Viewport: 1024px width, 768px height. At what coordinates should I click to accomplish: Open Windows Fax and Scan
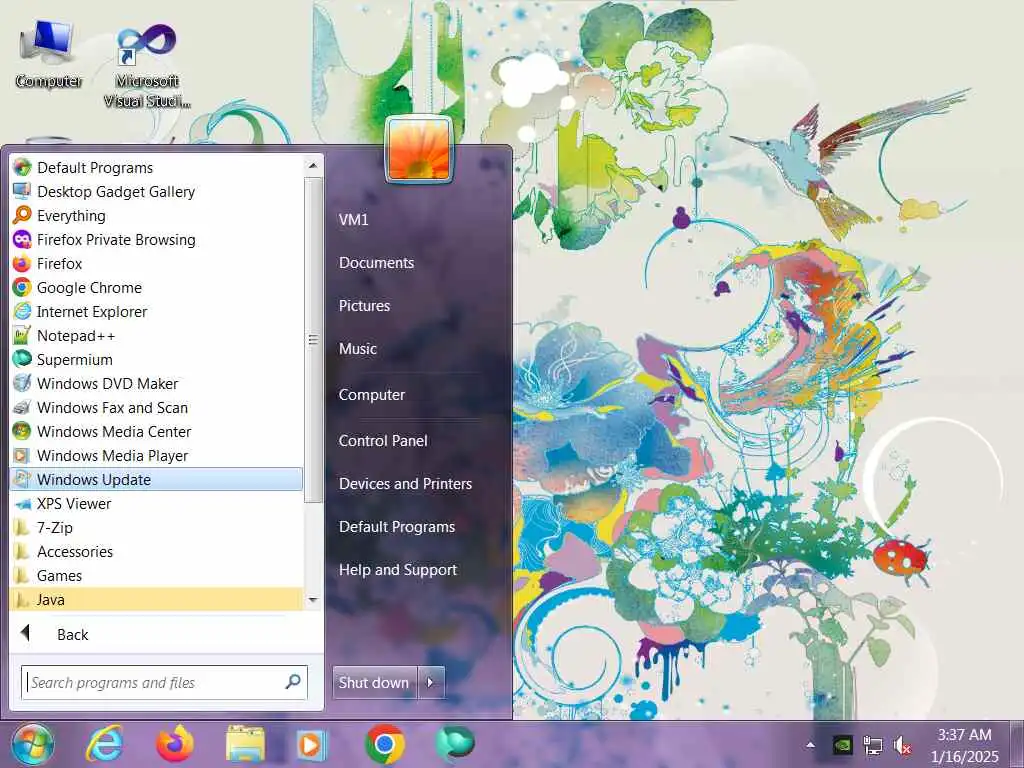pyautogui.click(x=156, y=408)
